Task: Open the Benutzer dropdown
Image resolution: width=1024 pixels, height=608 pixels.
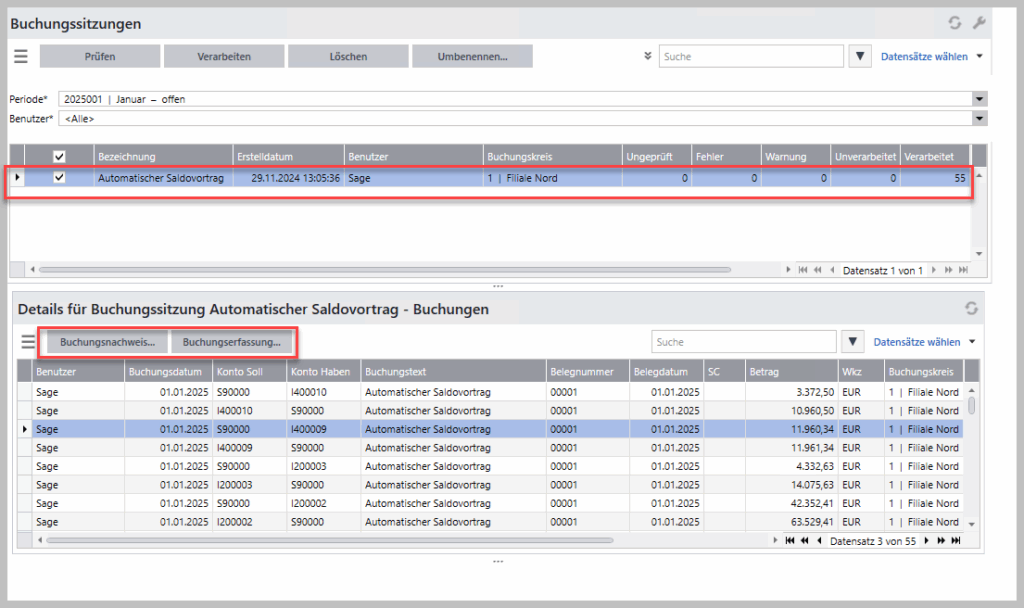Action: click(x=979, y=119)
